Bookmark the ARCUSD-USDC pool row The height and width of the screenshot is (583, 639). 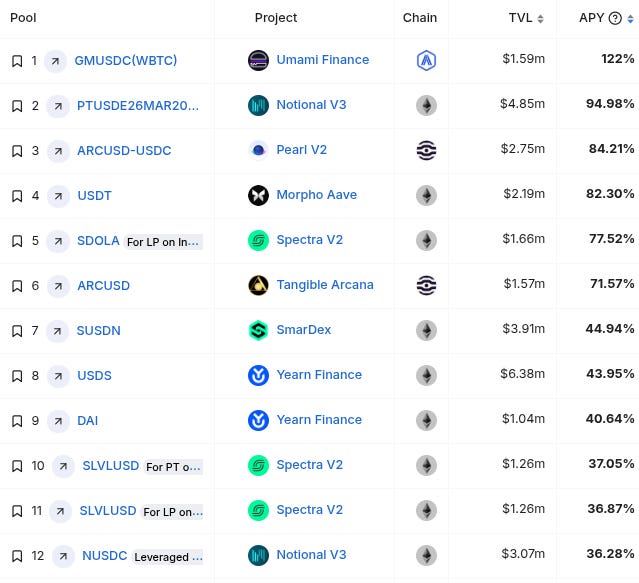17,151
